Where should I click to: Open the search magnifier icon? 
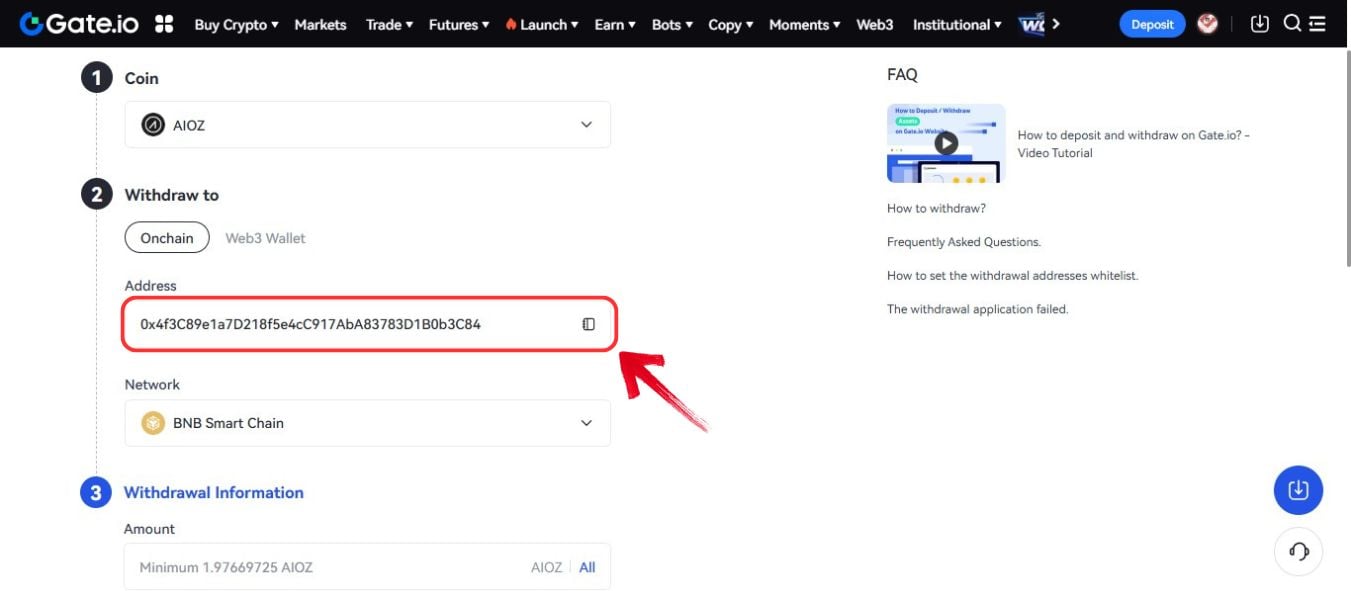point(1292,23)
